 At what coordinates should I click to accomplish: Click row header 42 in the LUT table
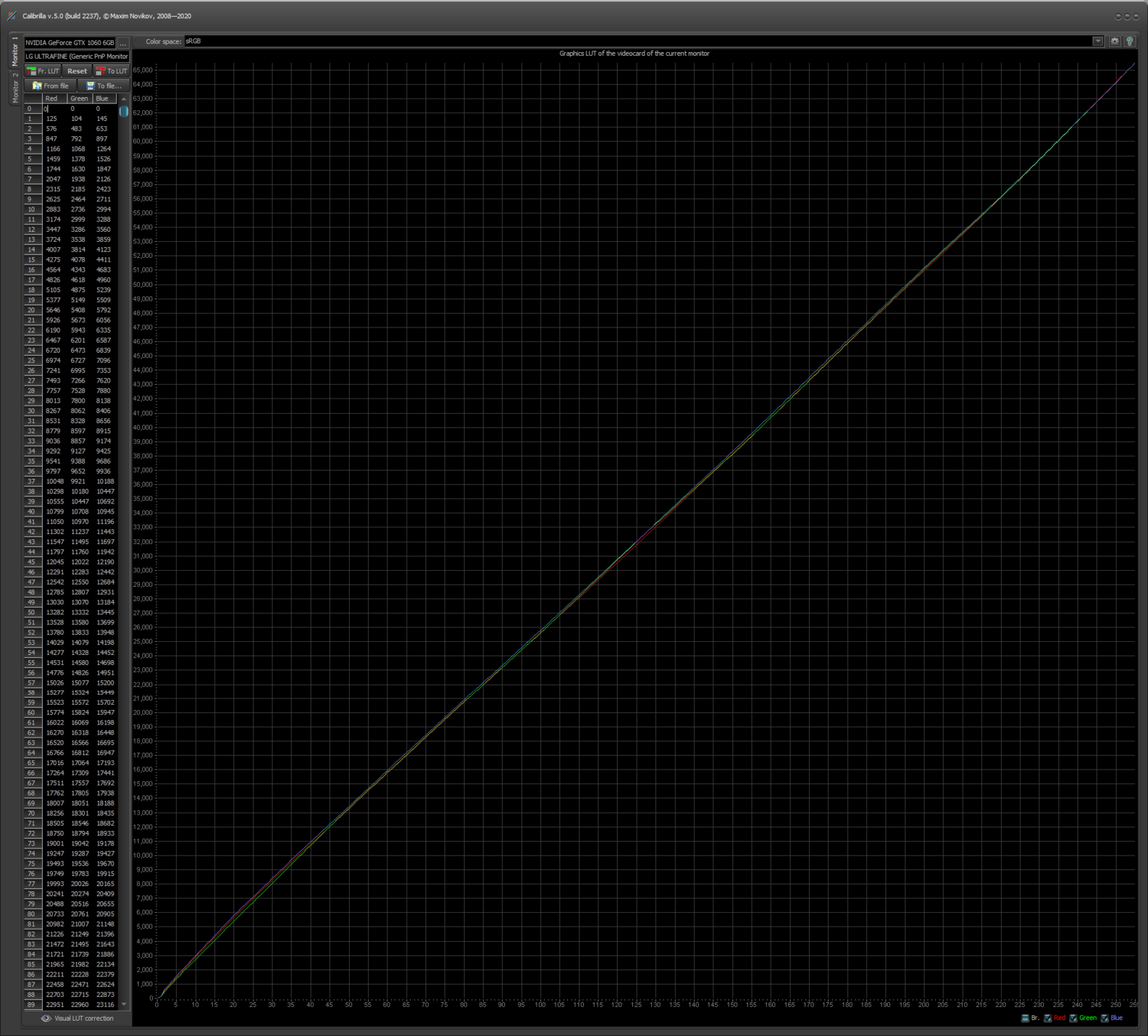pos(32,532)
